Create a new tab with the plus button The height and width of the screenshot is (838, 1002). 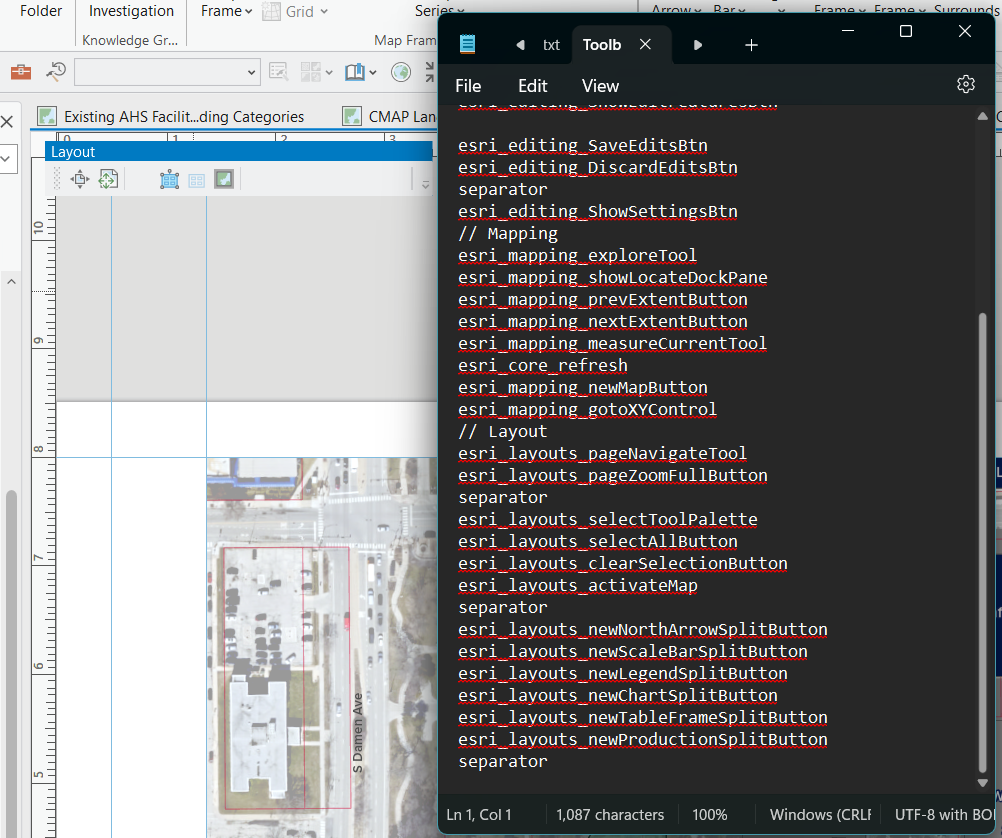click(x=750, y=44)
